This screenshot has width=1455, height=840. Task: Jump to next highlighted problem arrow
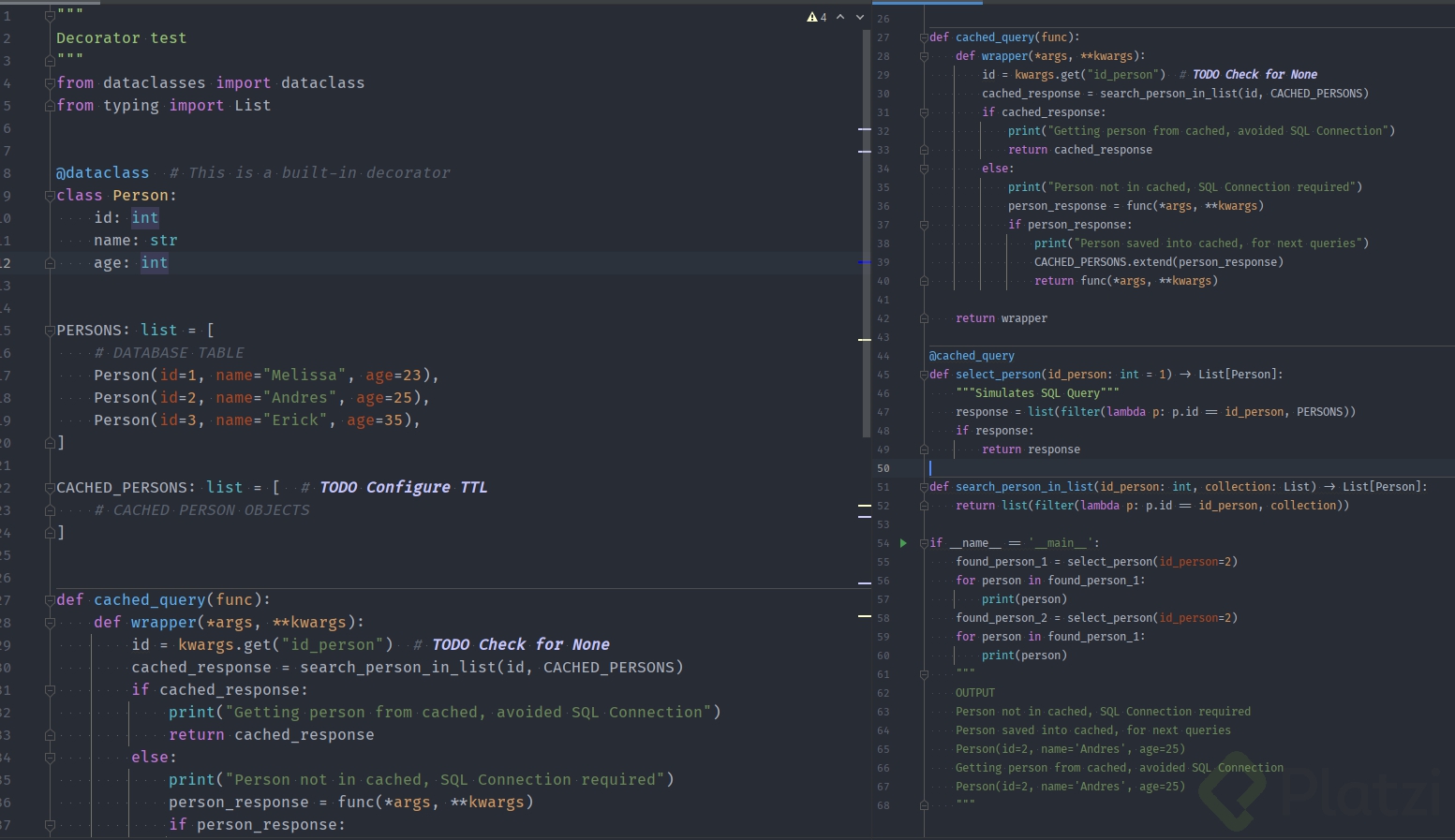860,17
